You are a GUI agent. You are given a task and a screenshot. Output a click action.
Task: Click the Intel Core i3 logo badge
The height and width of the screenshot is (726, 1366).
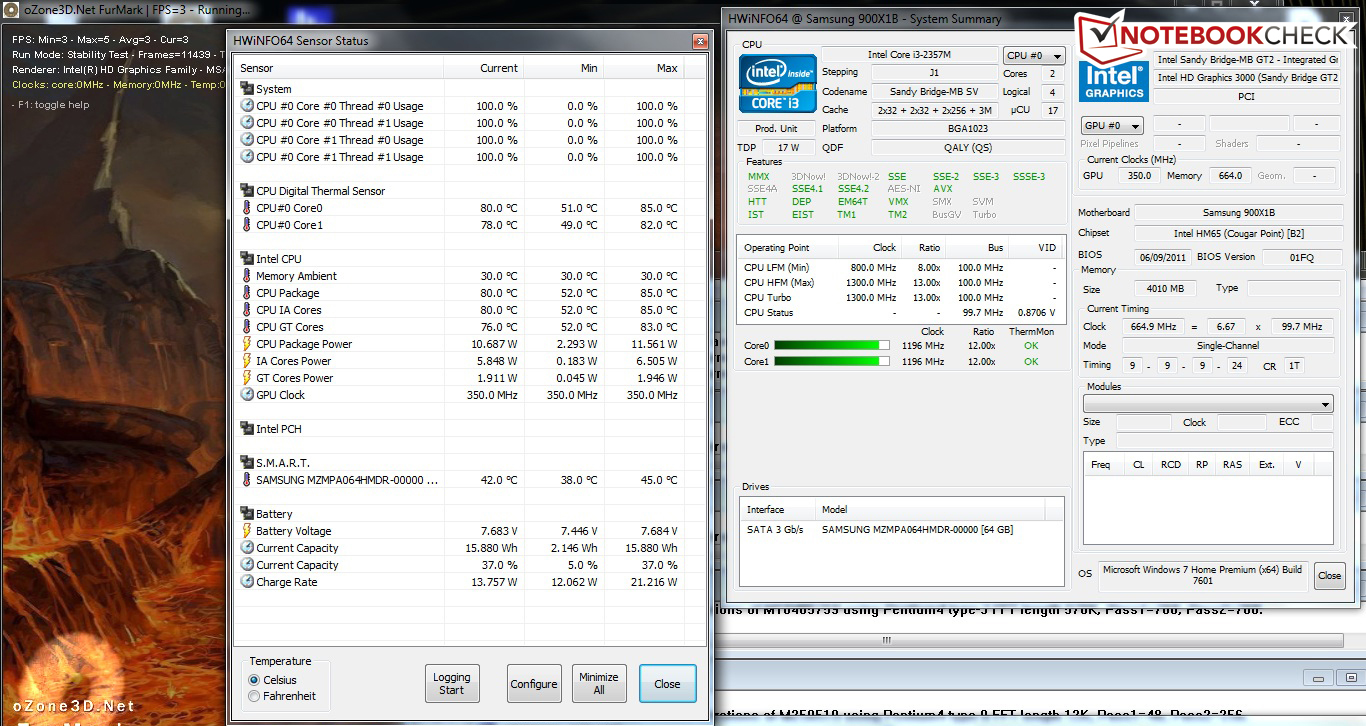pyautogui.click(x=776, y=83)
